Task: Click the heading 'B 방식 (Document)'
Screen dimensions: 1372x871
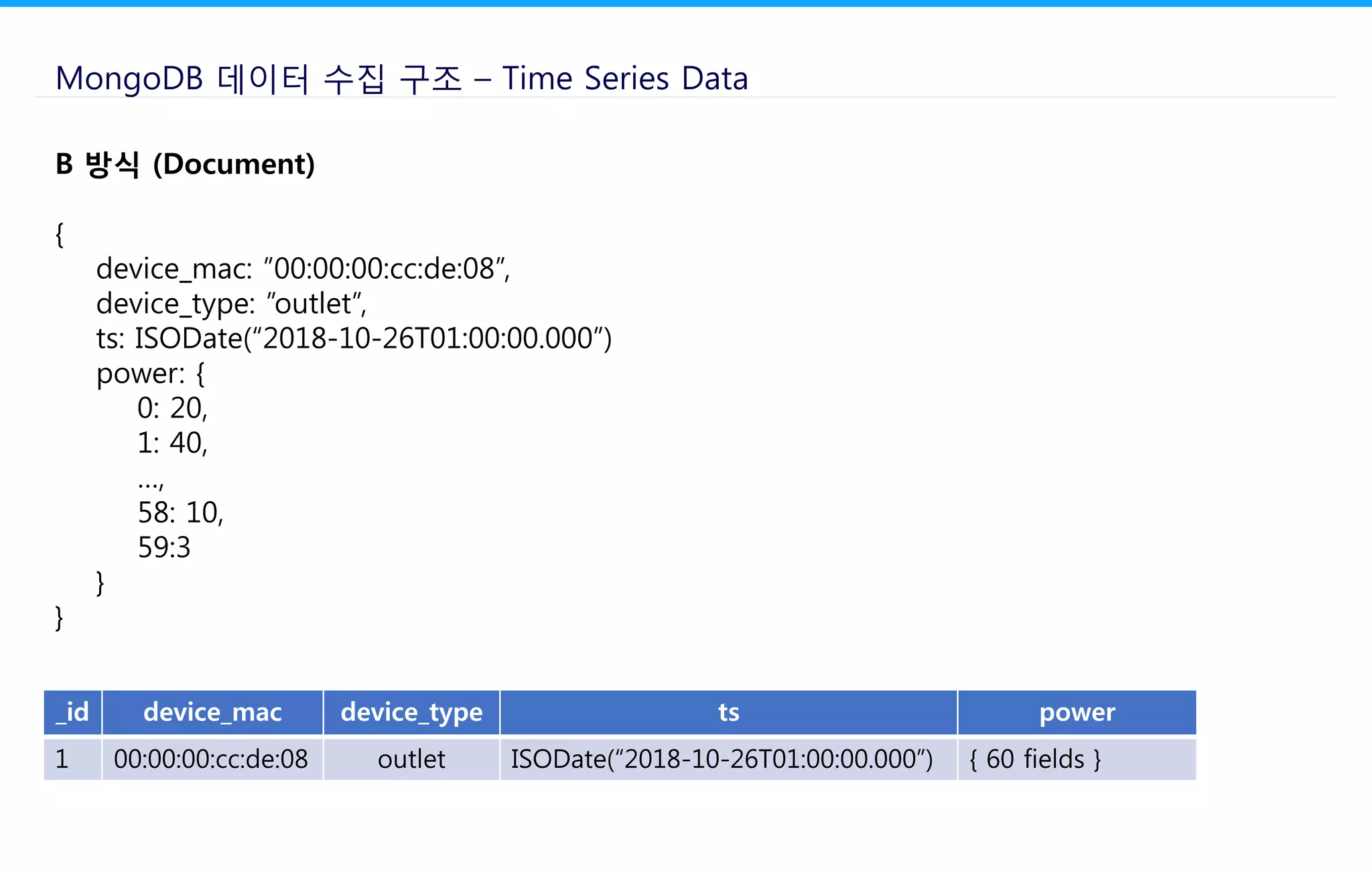Action: coord(186,164)
